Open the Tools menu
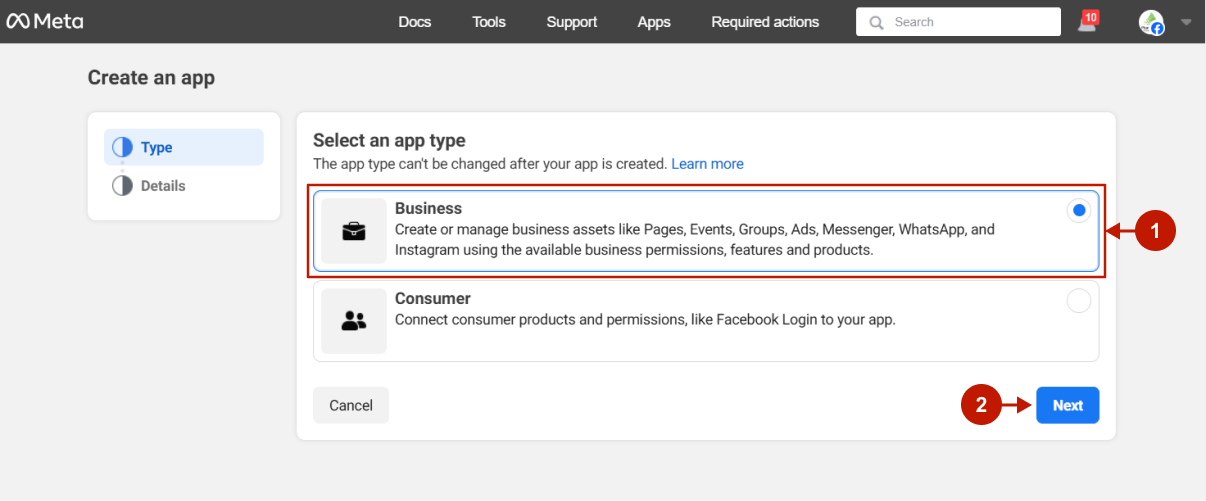 coord(489,22)
